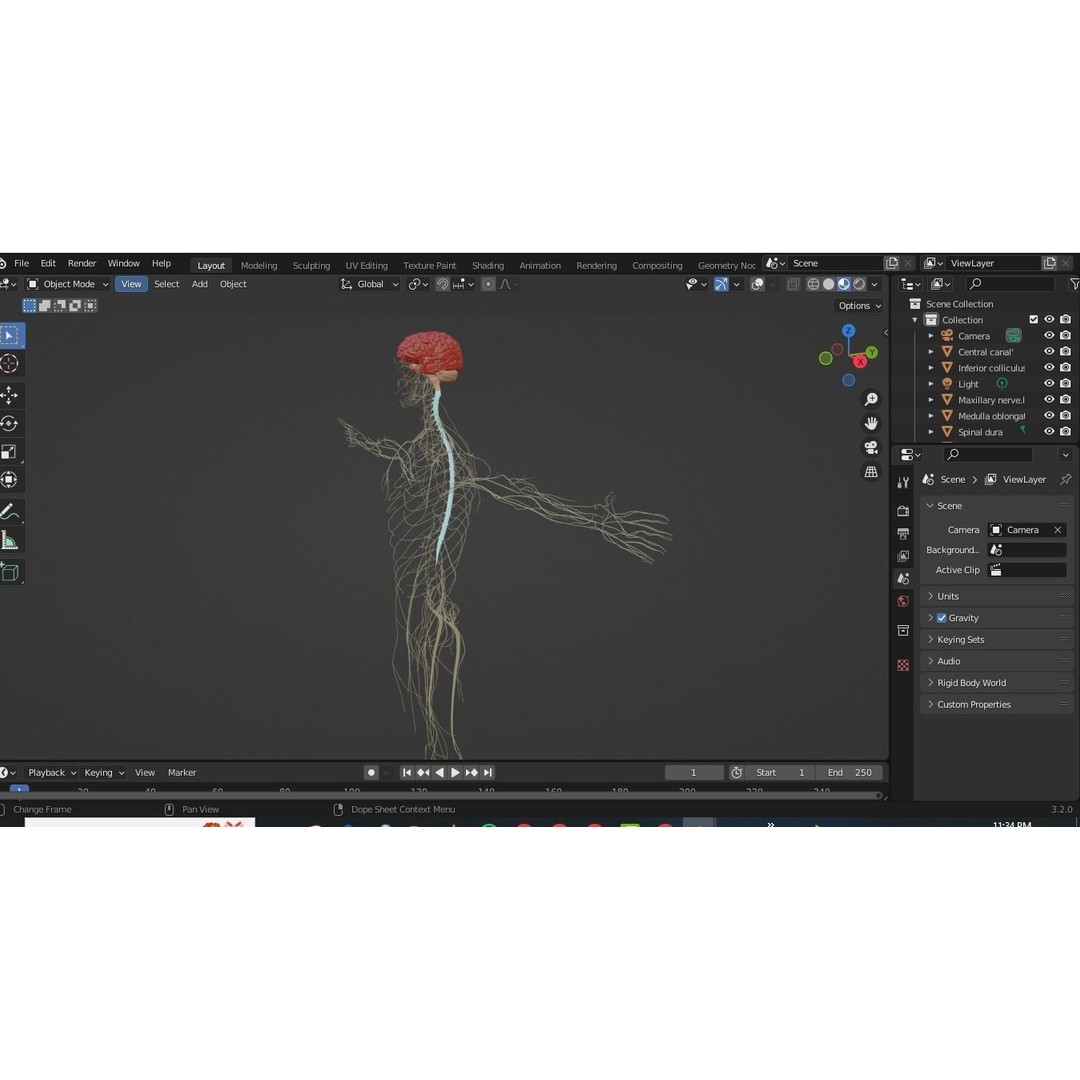Screen dimensions: 1080x1080
Task: Open the Global transform orientation dropdown
Action: [370, 284]
